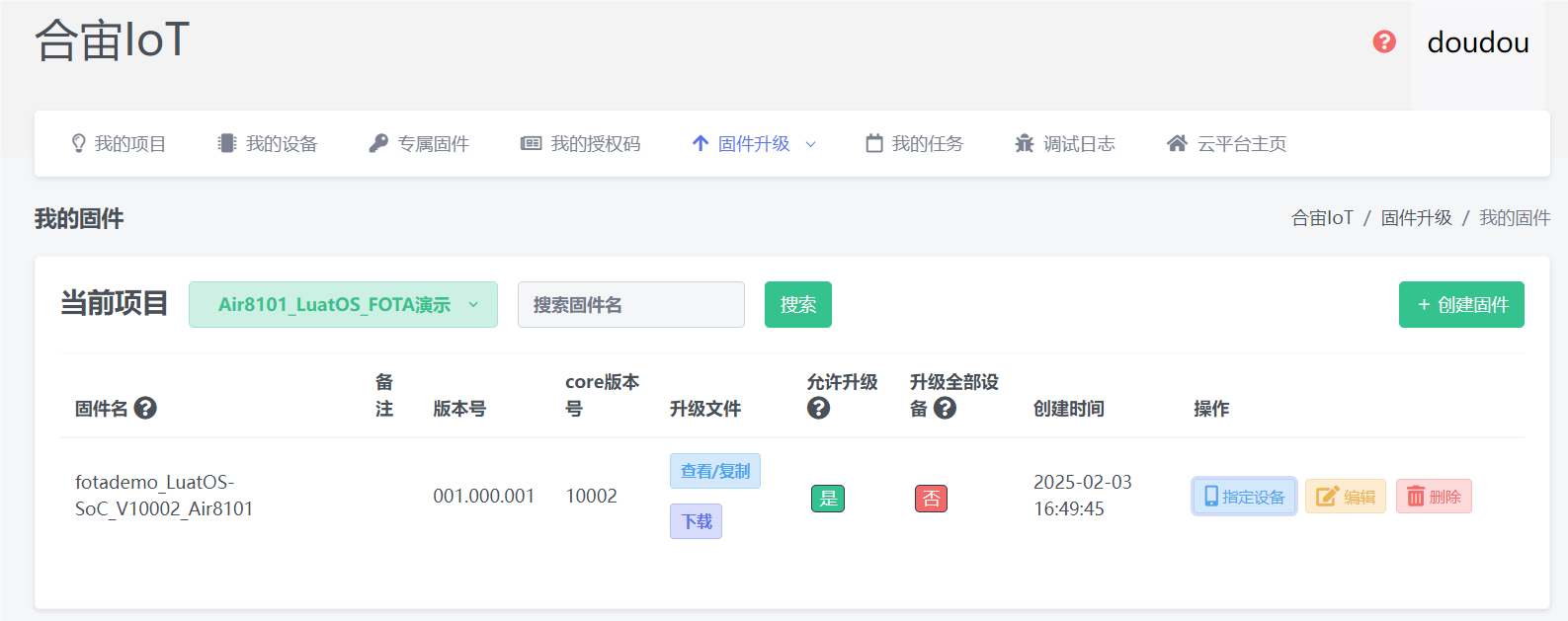Toggle the green 是 allow-upgrade badge

coord(828,499)
